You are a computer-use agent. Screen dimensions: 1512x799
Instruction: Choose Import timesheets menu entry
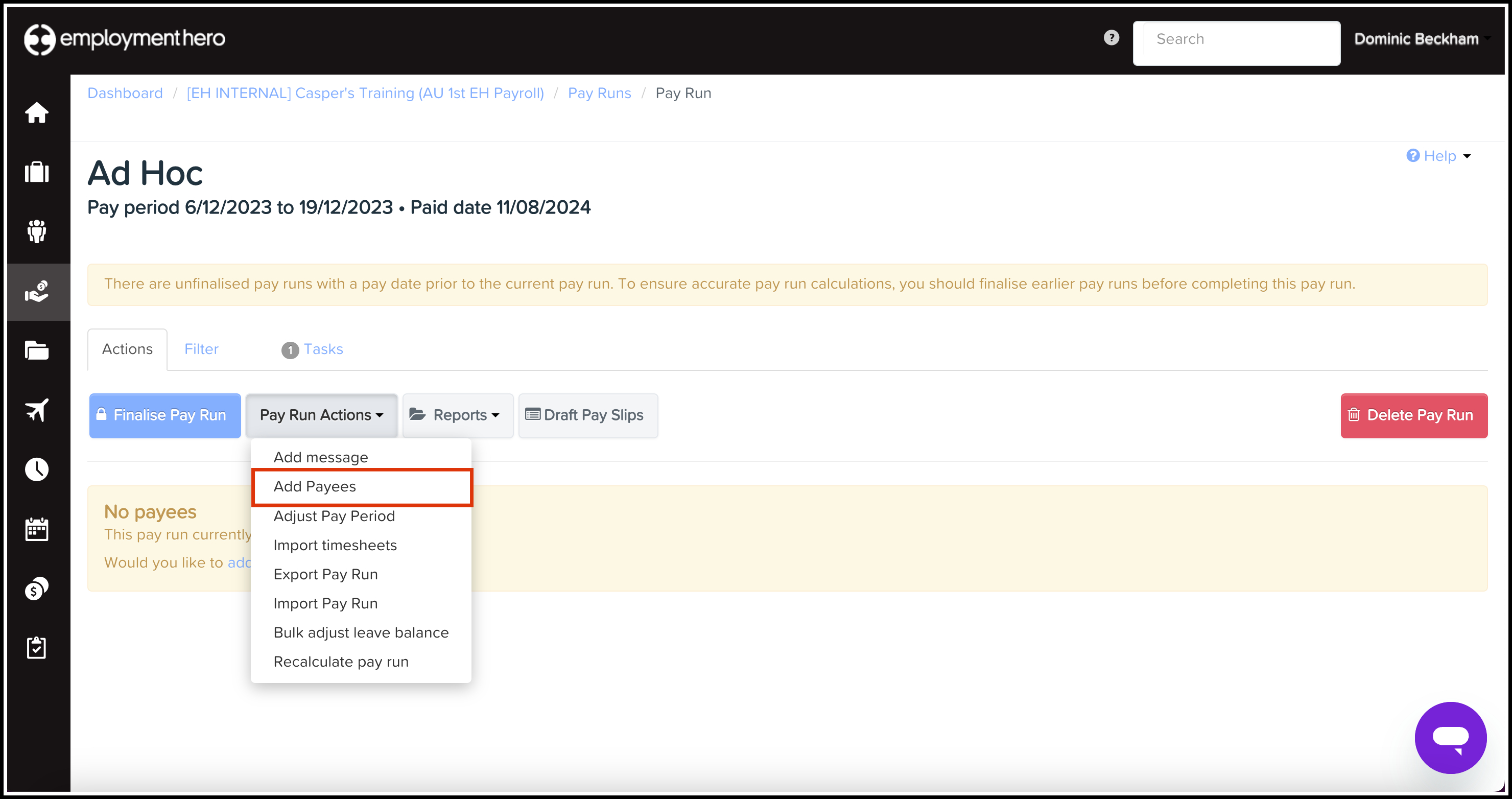335,546
